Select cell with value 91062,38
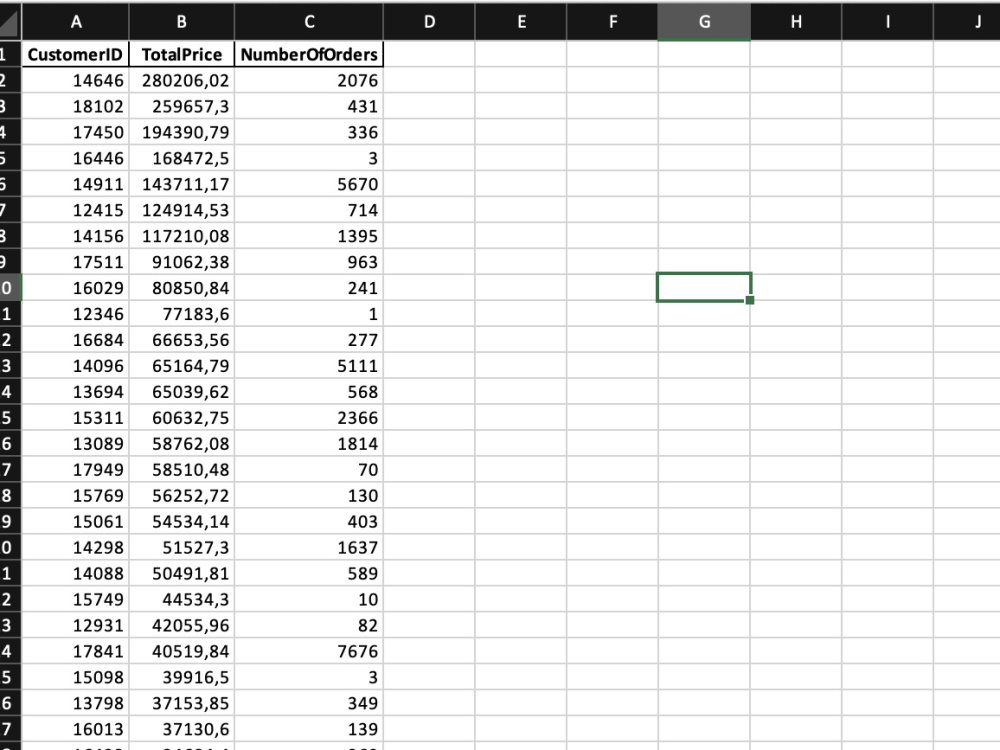1000x750 pixels. tap(182, 262)
